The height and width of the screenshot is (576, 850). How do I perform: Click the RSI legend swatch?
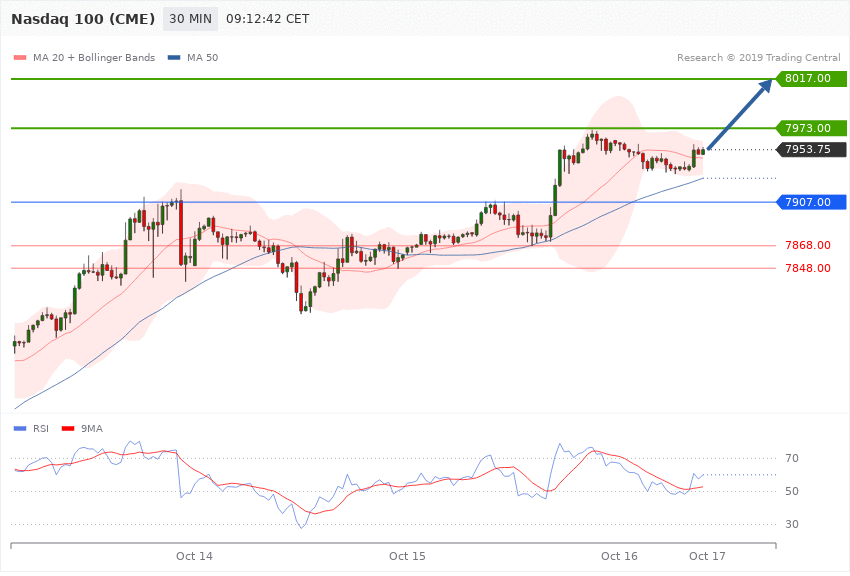click(x=20, y=429)
